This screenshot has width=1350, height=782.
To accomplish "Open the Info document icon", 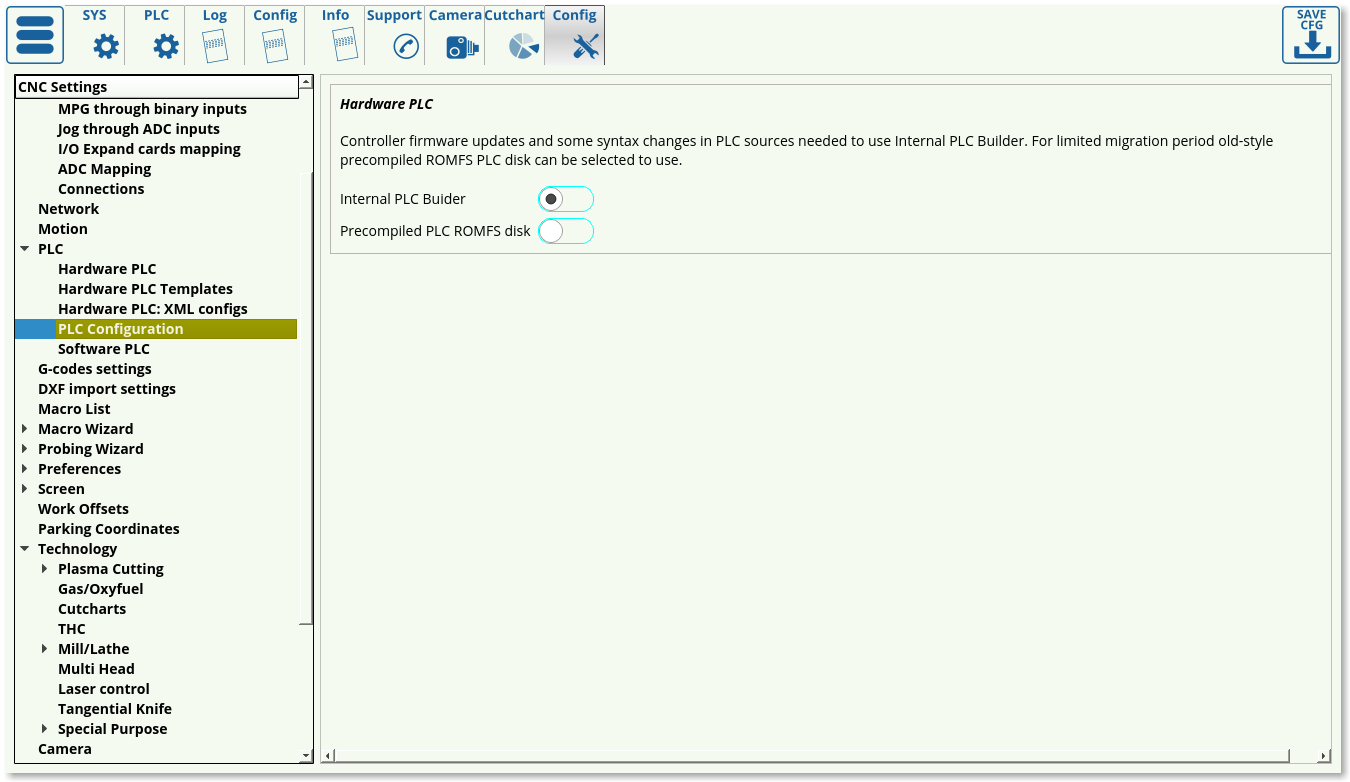I will click(343, 46).
